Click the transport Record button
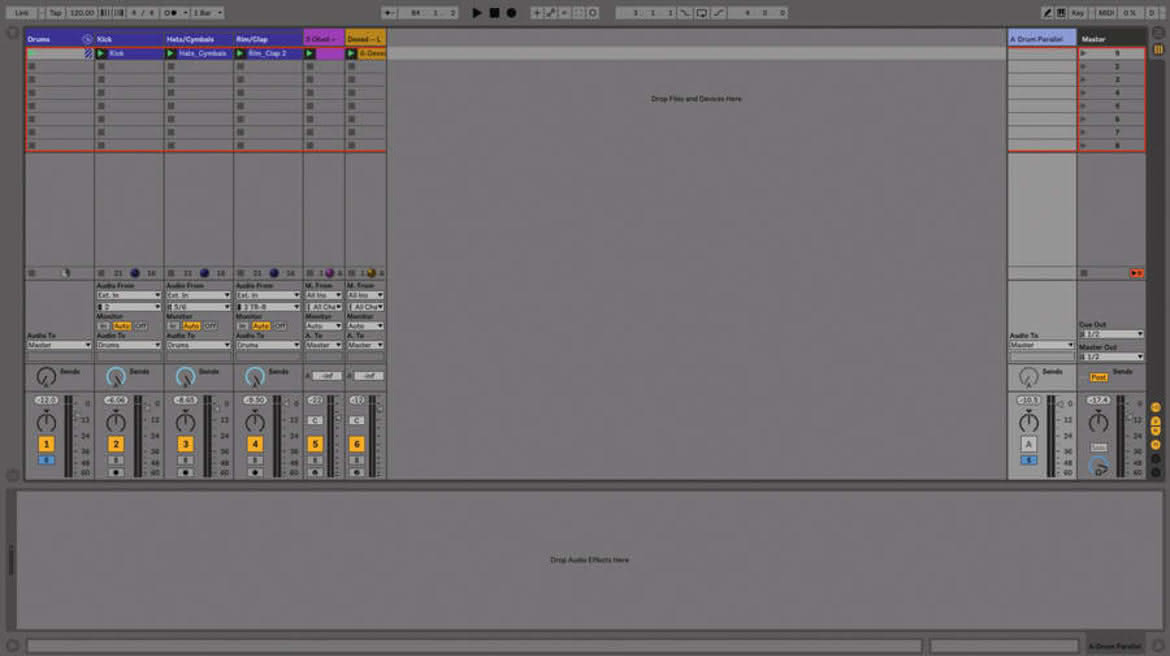This screenshot has width=1170, height=656. (x=511, y=13)
